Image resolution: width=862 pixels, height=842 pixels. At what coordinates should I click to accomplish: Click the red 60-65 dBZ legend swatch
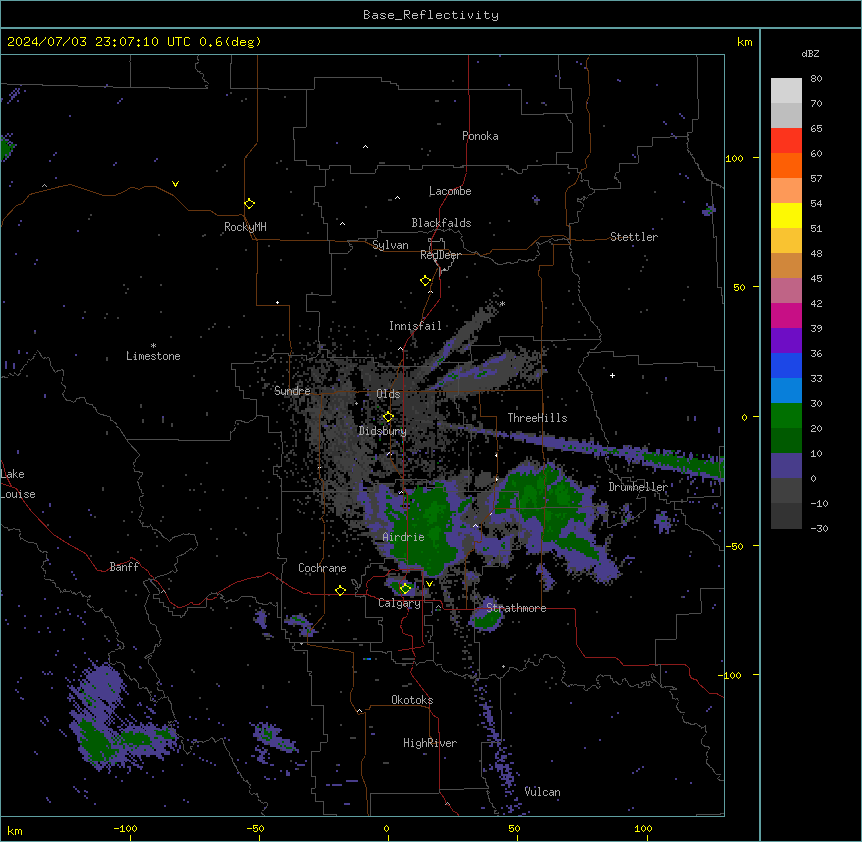(786, 140)
